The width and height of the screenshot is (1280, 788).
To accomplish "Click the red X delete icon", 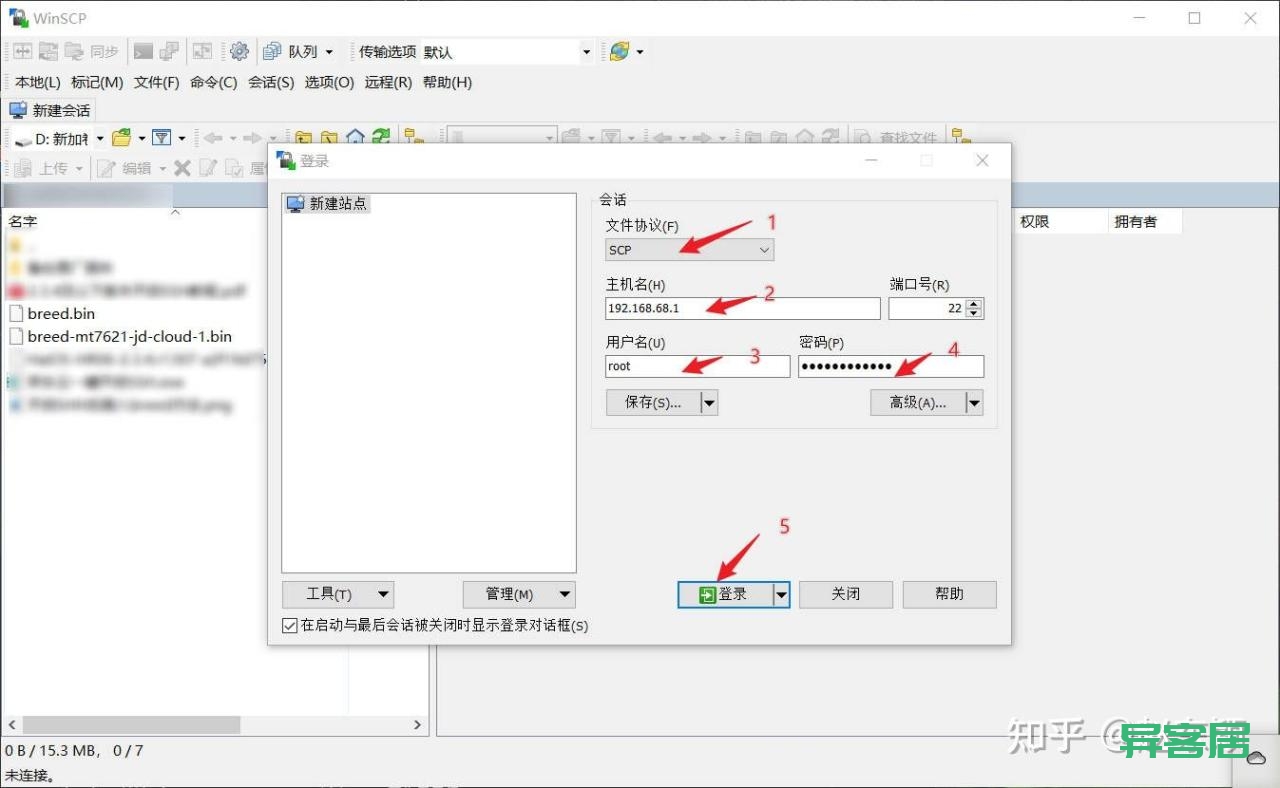I will 182,168.
